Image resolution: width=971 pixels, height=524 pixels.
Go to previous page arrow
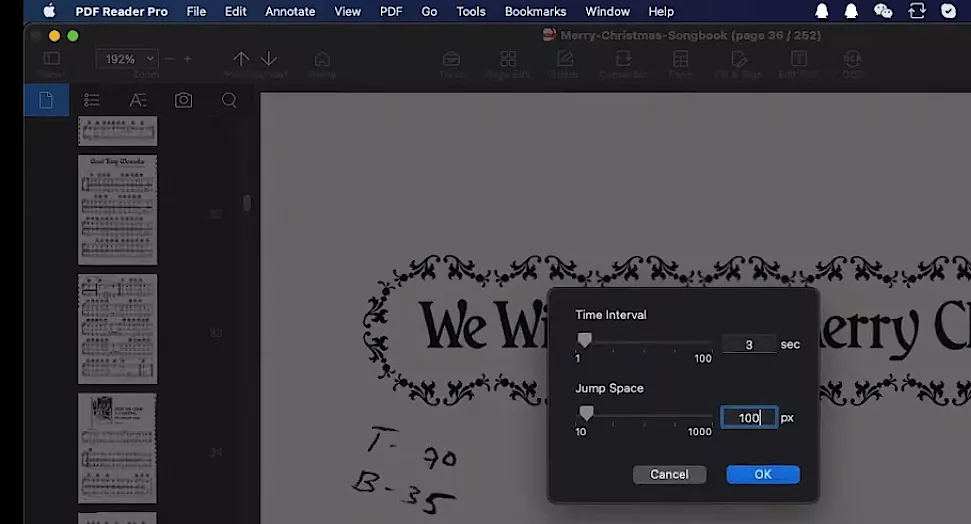[x=241, y=59]
